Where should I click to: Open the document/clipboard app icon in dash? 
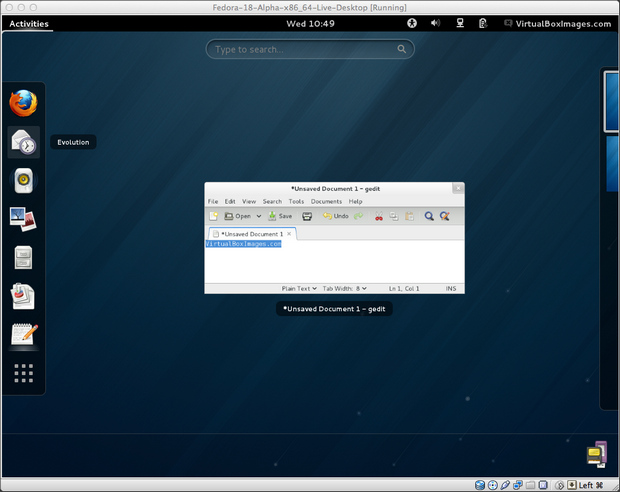point(23,296)
